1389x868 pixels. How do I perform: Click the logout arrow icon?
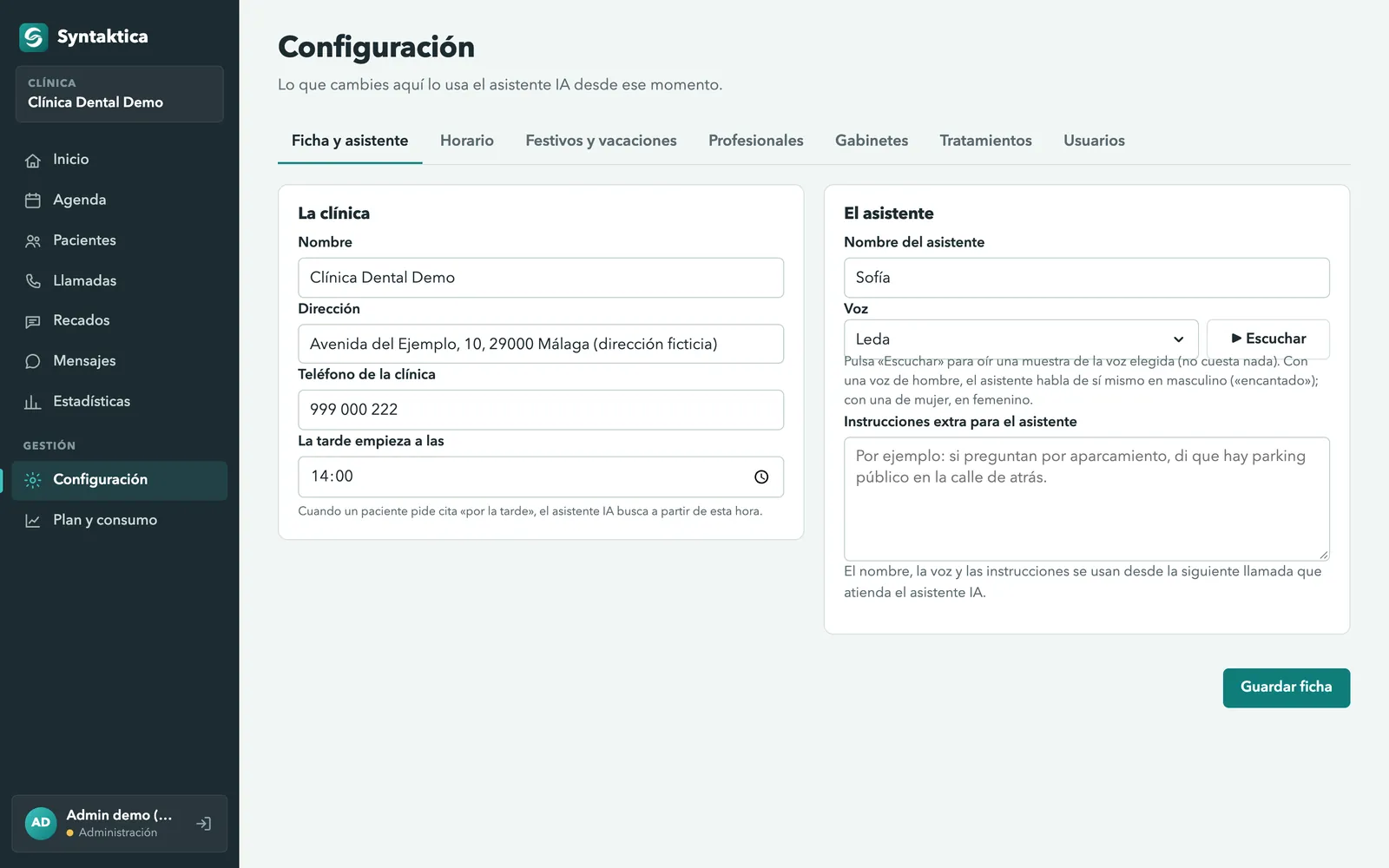click(x=204, y=824)
